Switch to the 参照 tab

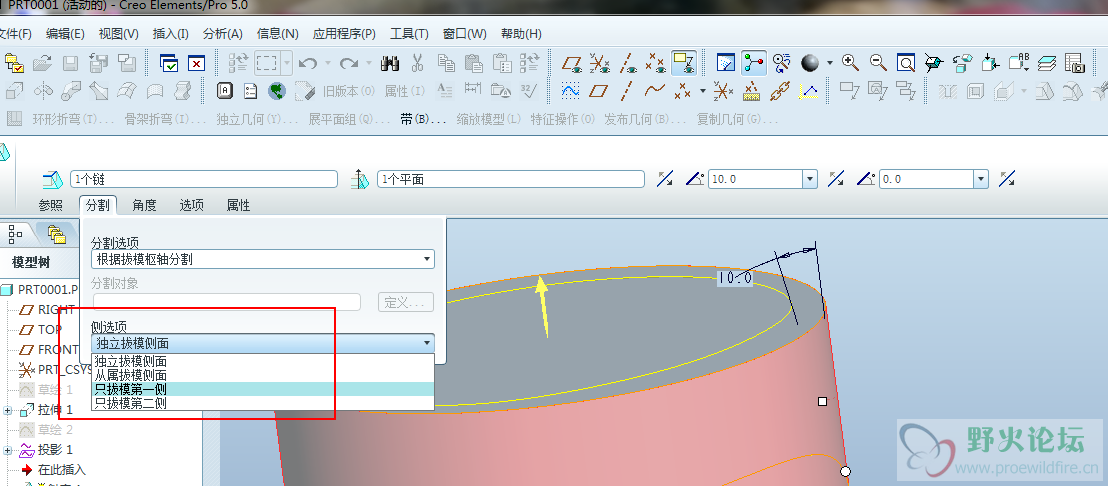pos(50,206)
